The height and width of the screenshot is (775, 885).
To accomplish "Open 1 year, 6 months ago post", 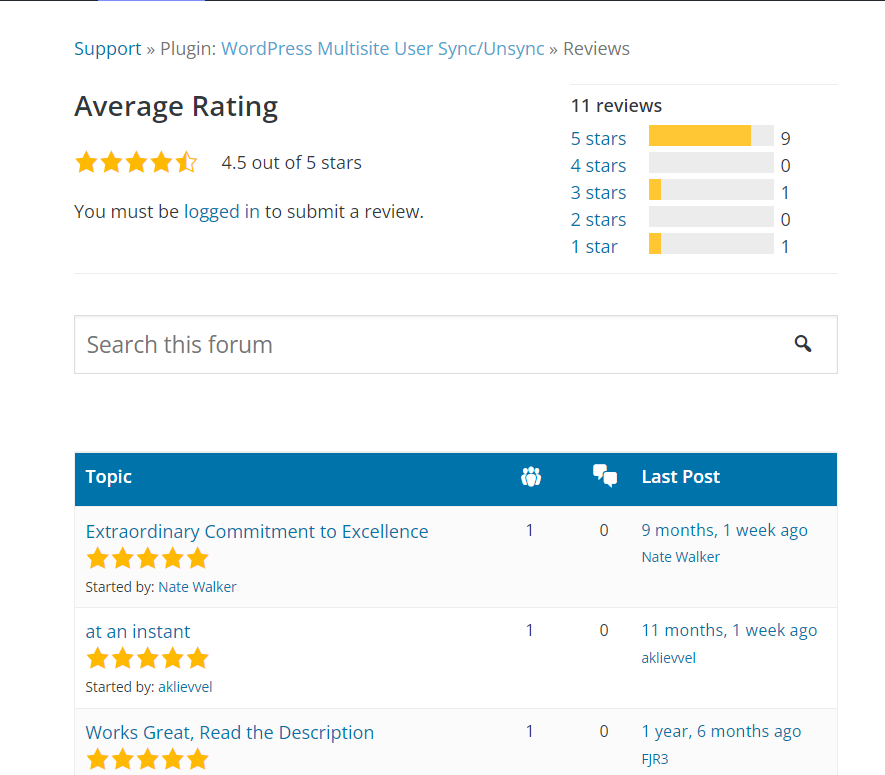I will coord(721,732).
